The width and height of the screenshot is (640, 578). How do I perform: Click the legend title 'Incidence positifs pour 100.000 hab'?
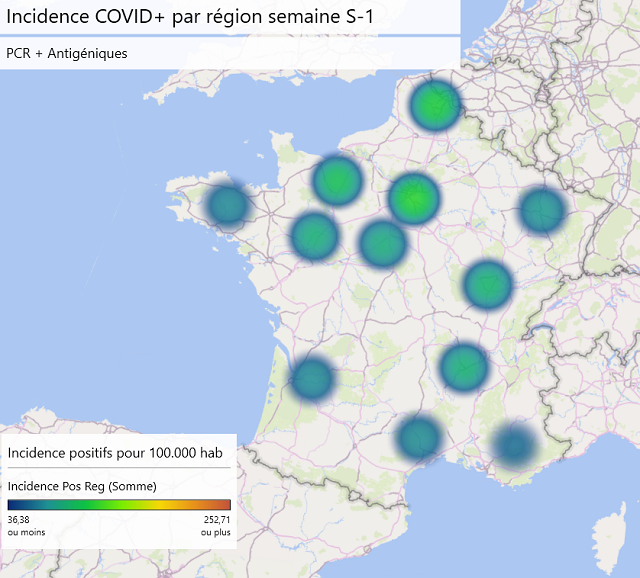point(115,453)
